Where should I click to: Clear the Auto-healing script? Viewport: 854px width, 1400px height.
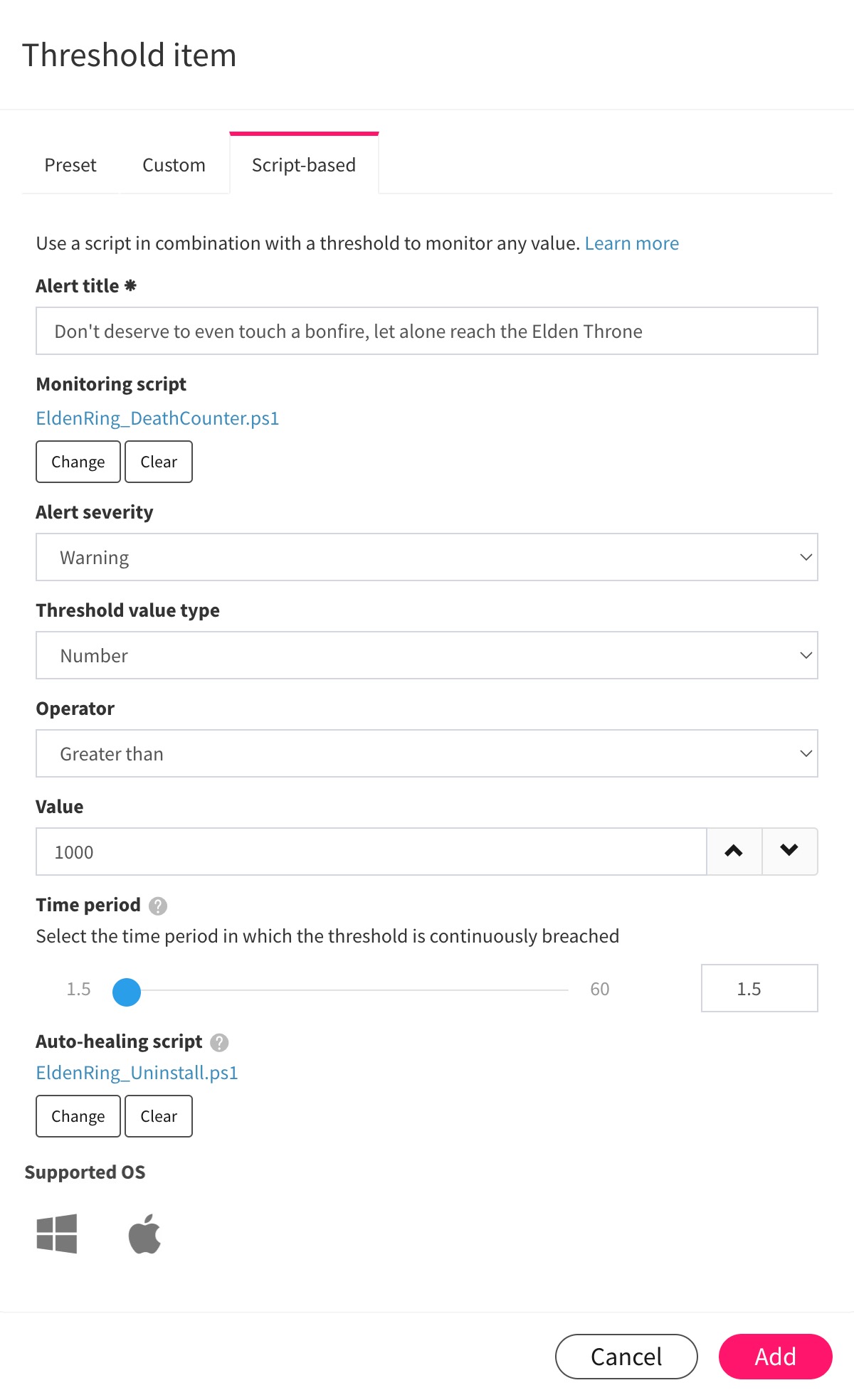(159, 1116)
